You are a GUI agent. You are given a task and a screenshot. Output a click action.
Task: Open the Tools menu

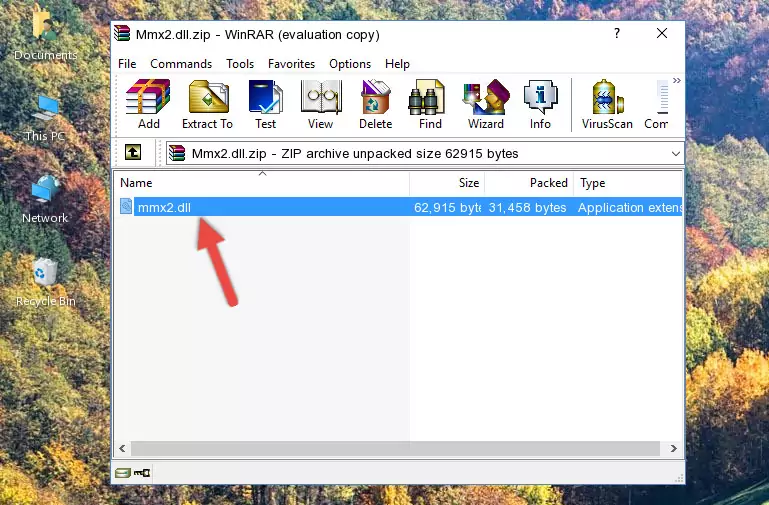click(240, 64)
